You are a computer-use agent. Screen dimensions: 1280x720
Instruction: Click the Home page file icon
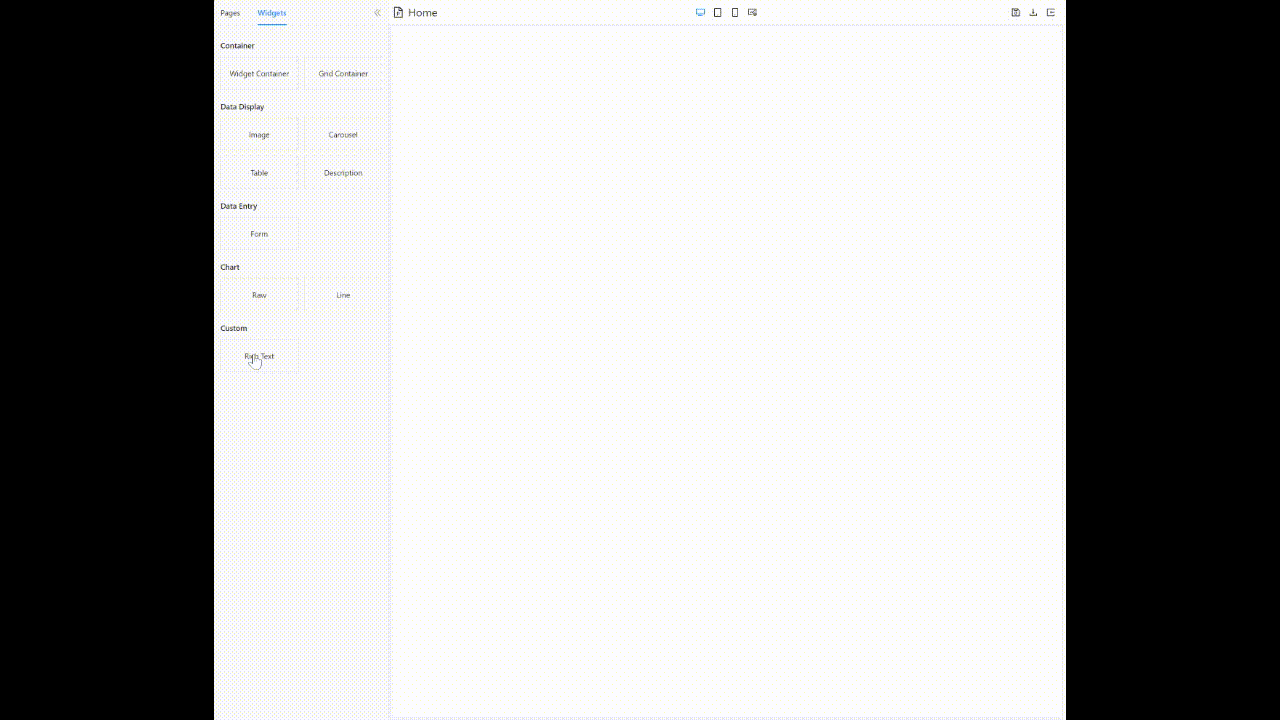tap(398, 12)
